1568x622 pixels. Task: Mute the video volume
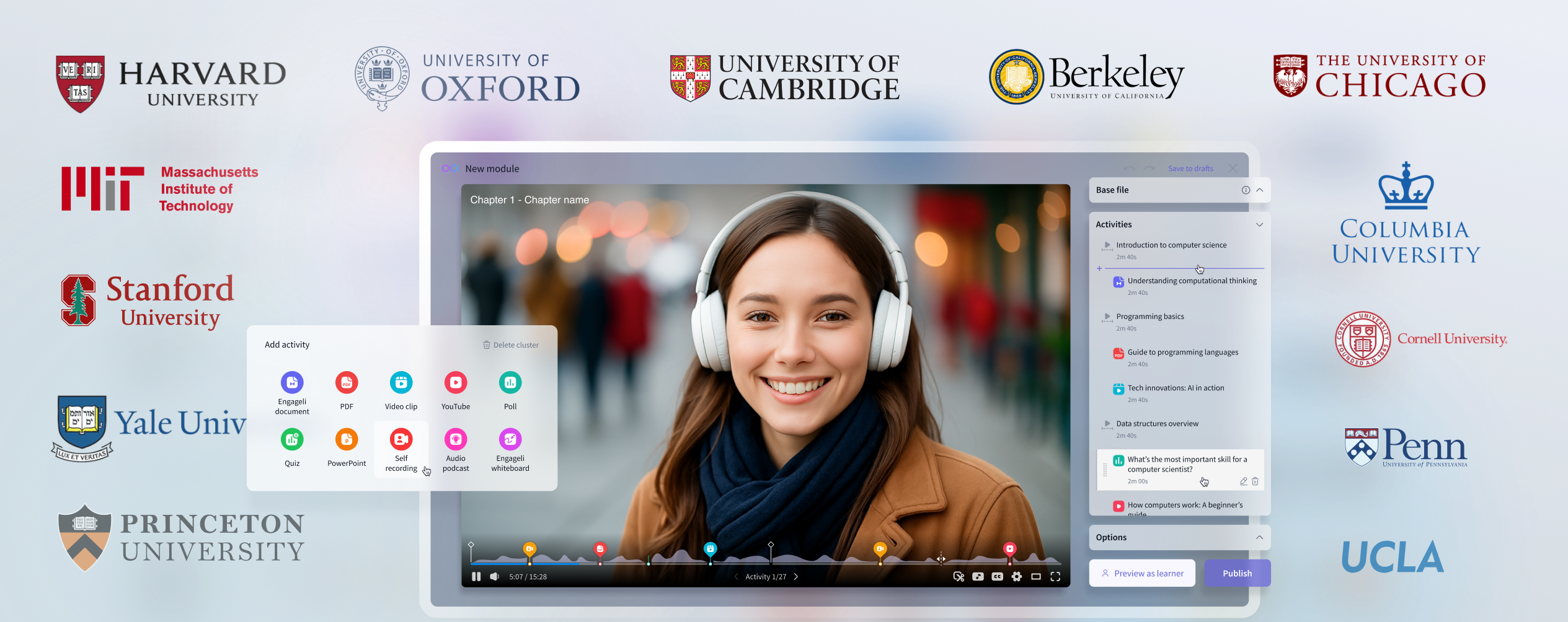click(x=494, y=577)
